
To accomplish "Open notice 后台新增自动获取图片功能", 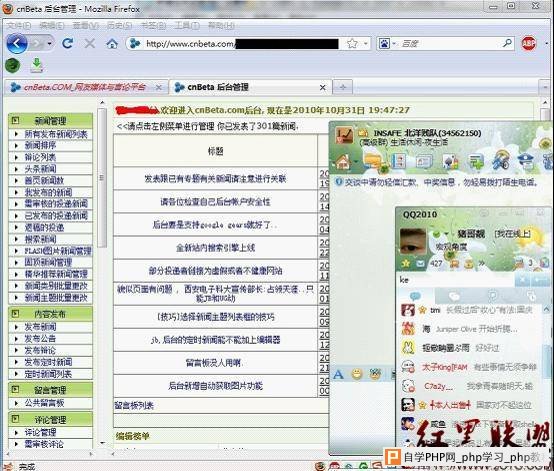I will [215, 386].
